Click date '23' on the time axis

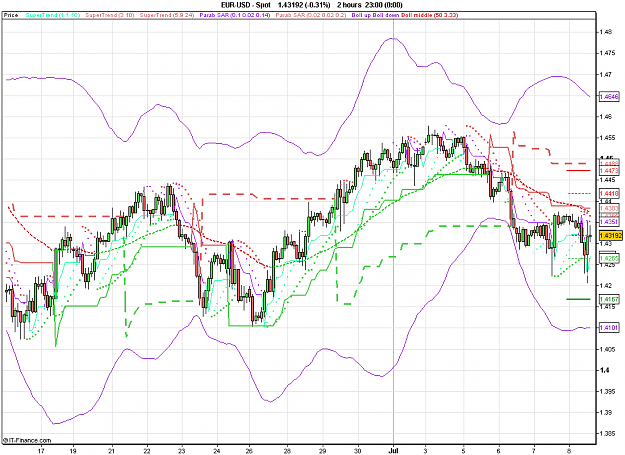pos(182,451)
